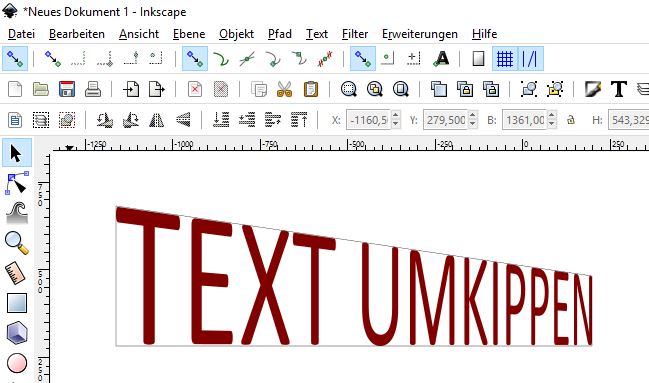Toggle snap to text baseline
This screenshot has width=649, height=383.
[441, 59]
